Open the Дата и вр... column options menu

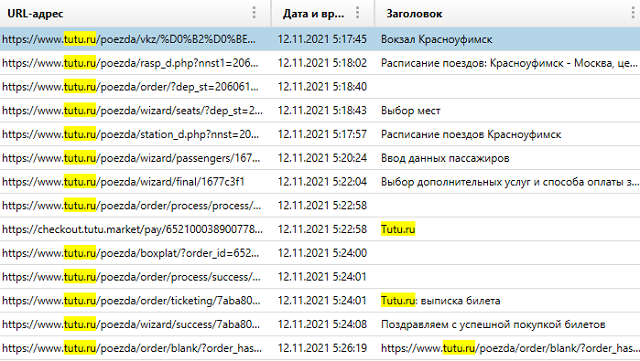pos(358,13)
